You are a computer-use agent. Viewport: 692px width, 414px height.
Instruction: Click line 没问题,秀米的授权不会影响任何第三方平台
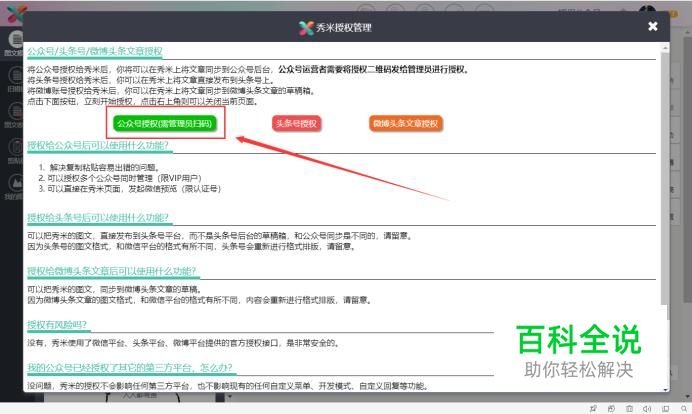[x=228, y=386]
